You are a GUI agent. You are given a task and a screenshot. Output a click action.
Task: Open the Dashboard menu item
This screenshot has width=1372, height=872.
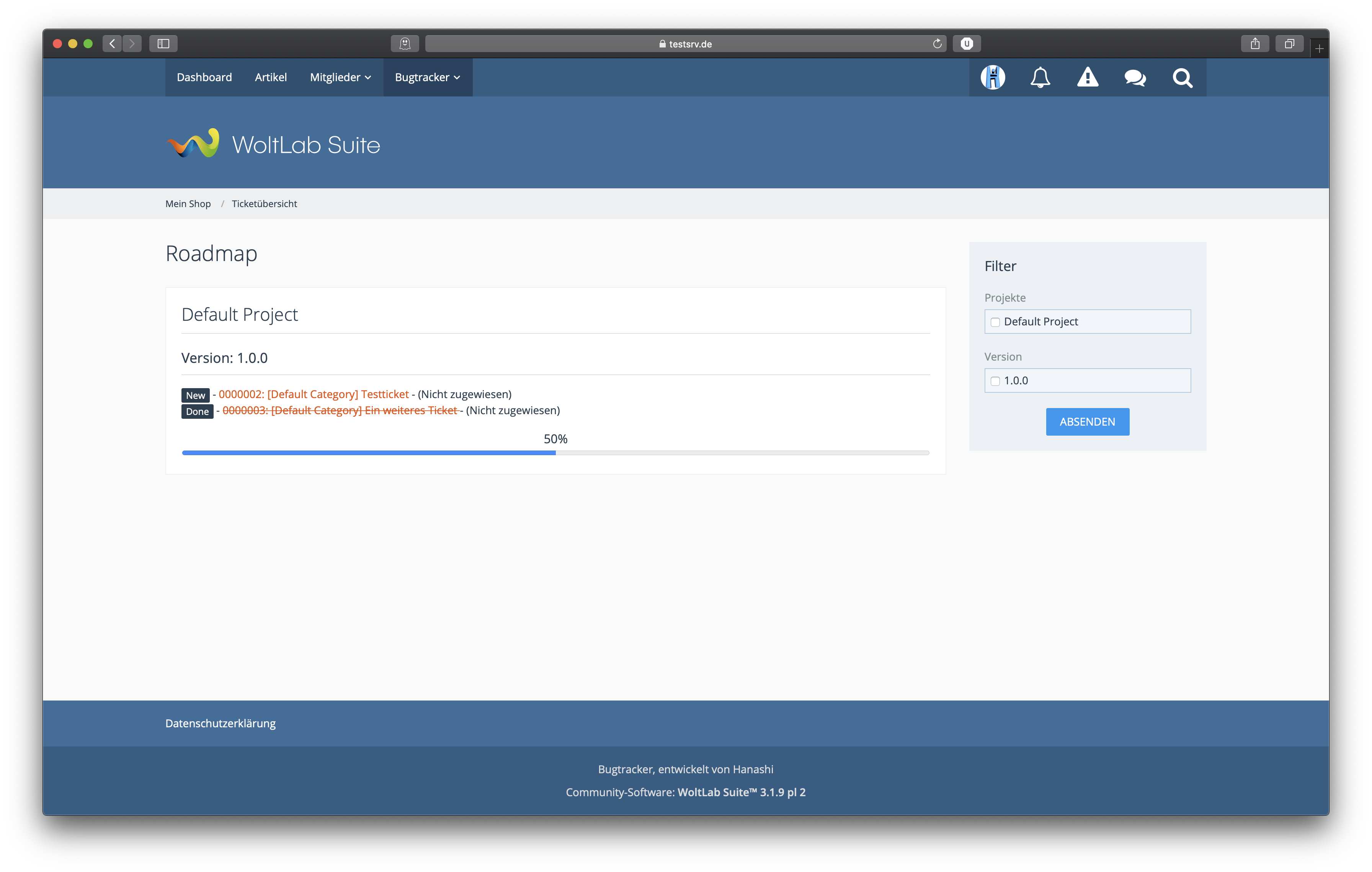coord(204,77)
